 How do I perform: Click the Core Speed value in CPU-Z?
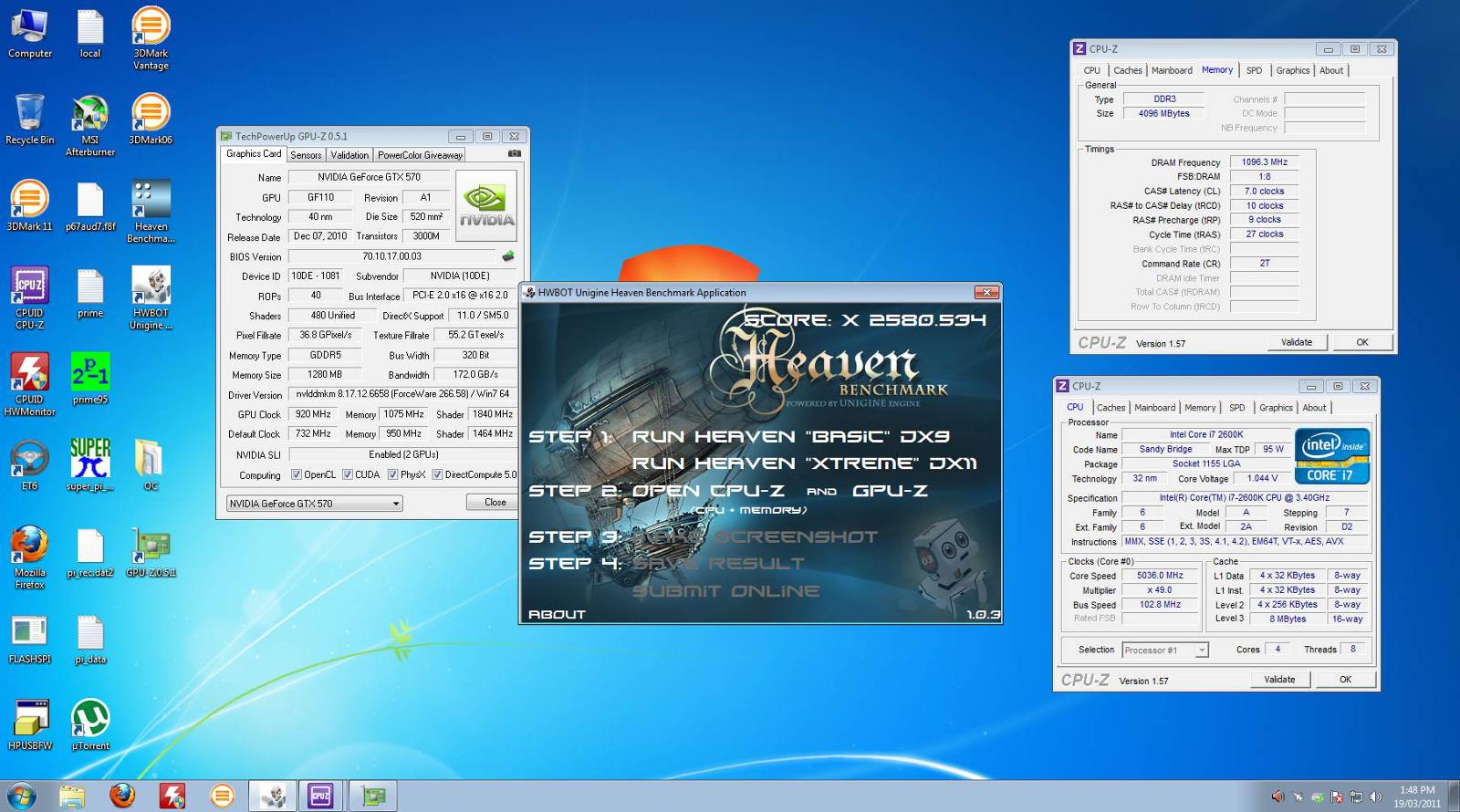pos(1159,576)
